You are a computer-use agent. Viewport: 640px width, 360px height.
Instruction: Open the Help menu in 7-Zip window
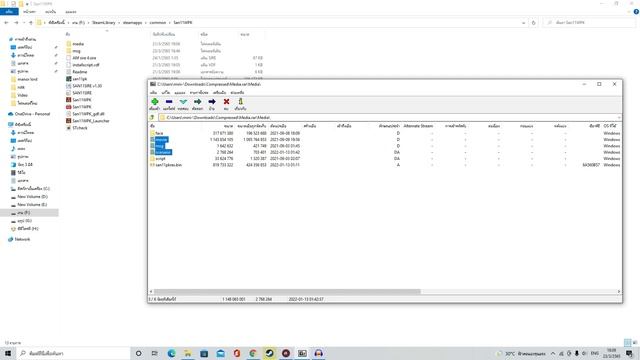pos(237,93)
